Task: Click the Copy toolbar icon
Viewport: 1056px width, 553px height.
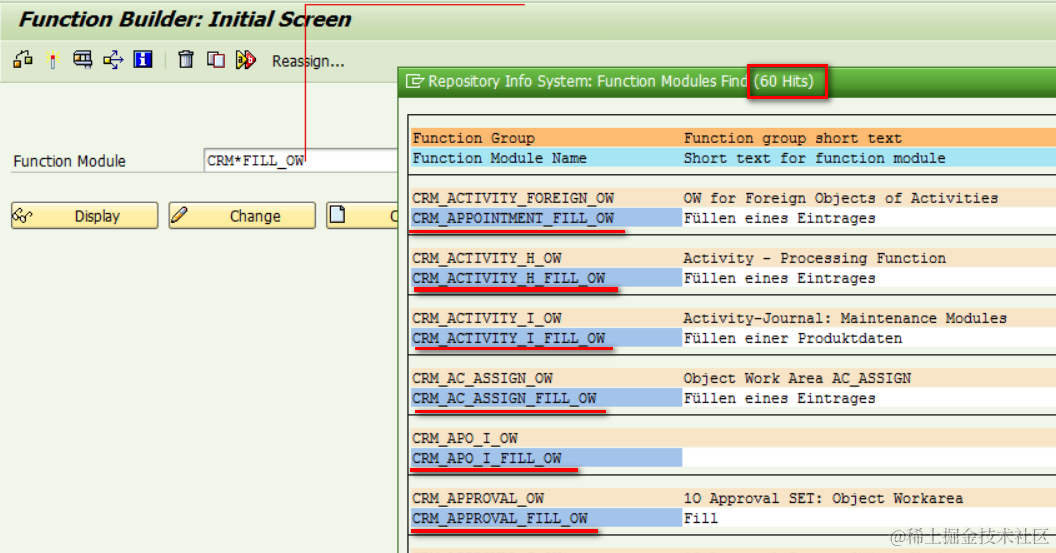Action: [216, 60]
